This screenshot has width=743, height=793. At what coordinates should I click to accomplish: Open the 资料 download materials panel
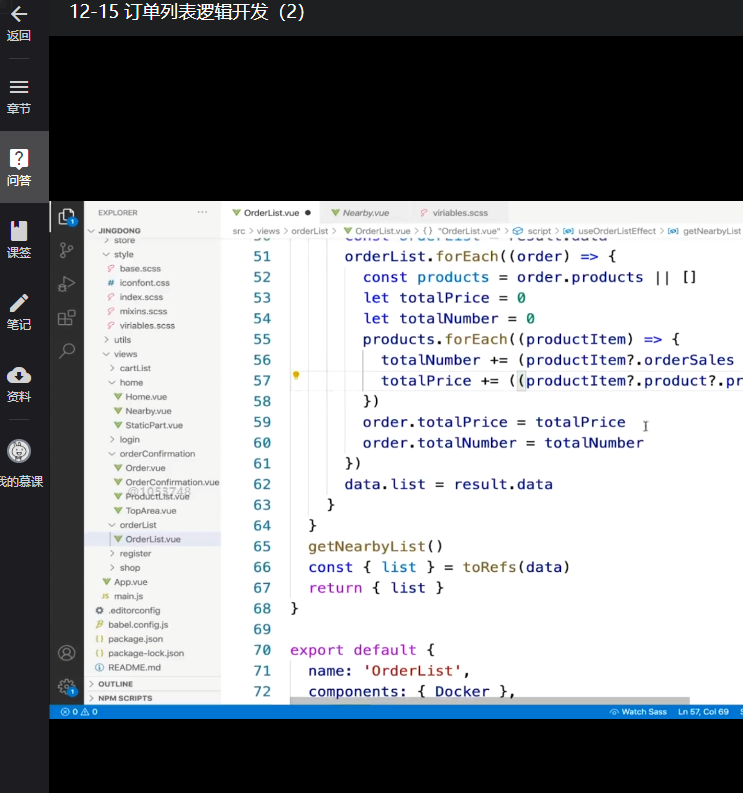tap(18, 383)
